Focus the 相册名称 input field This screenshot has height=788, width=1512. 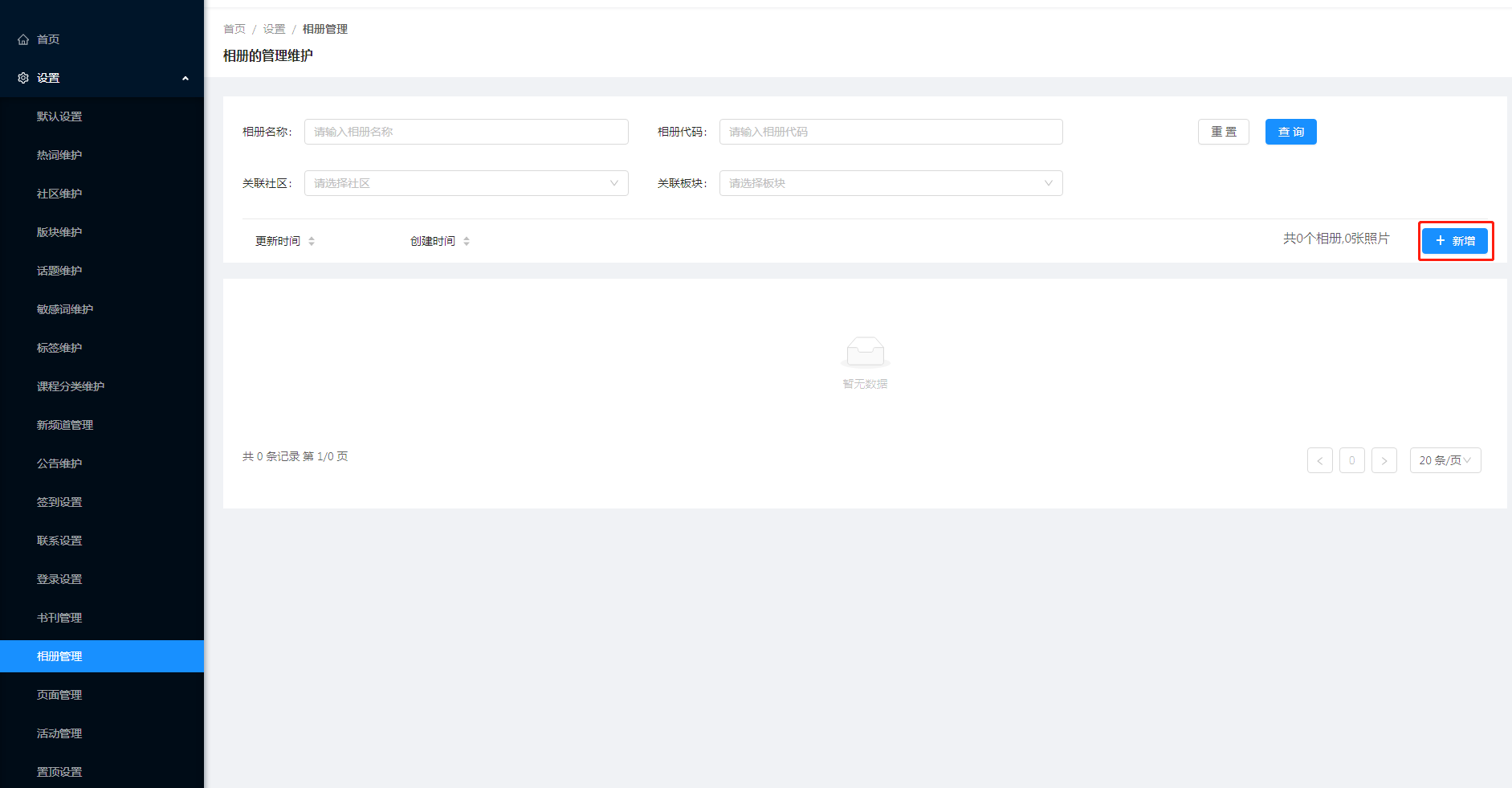(x=466, y=132)
